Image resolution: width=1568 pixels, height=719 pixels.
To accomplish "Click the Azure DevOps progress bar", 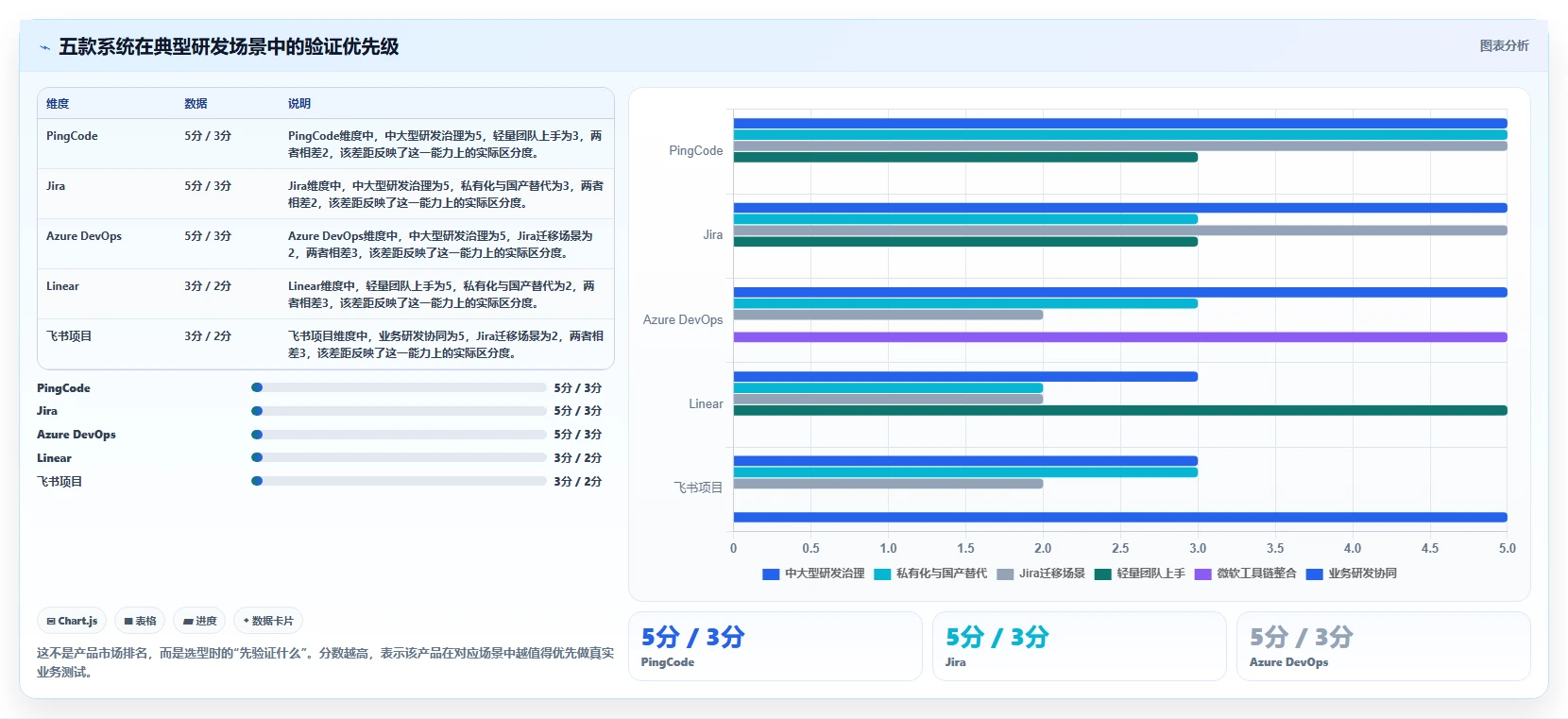I will tap(399, 435).
